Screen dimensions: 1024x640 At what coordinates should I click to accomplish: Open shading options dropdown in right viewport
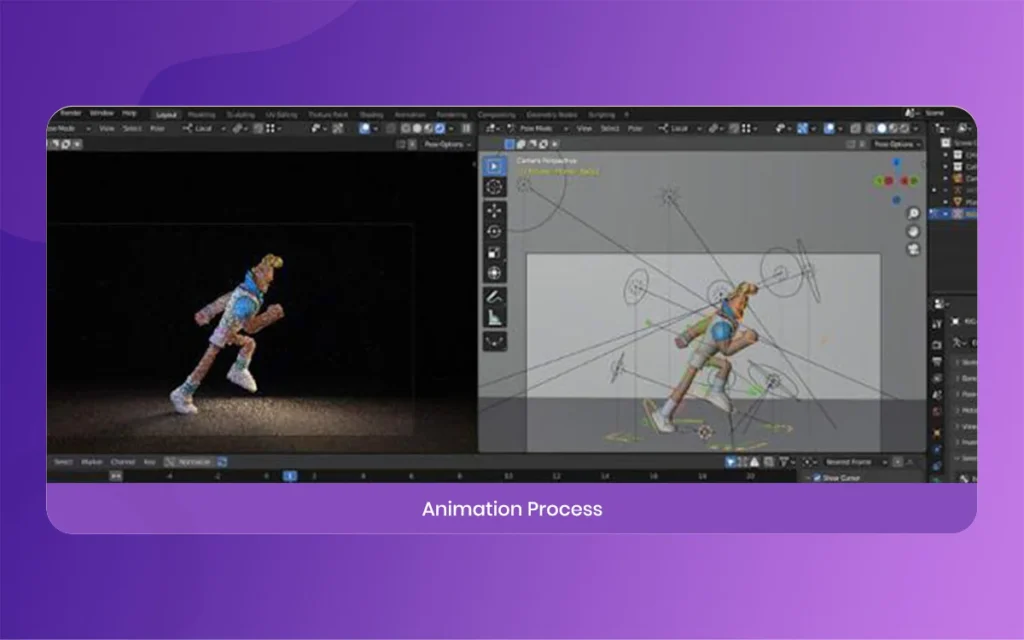916,129
